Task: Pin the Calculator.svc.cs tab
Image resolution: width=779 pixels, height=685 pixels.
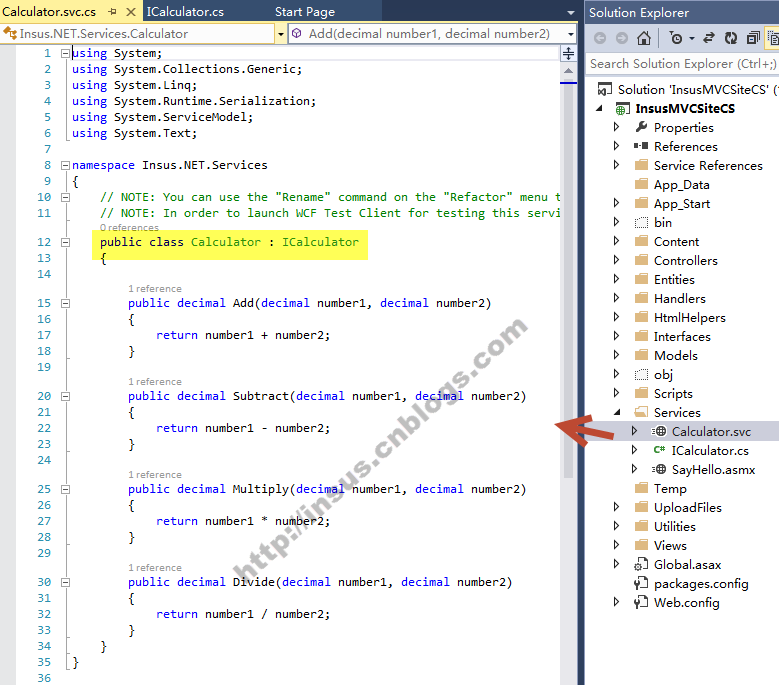Action: point(113,11)
